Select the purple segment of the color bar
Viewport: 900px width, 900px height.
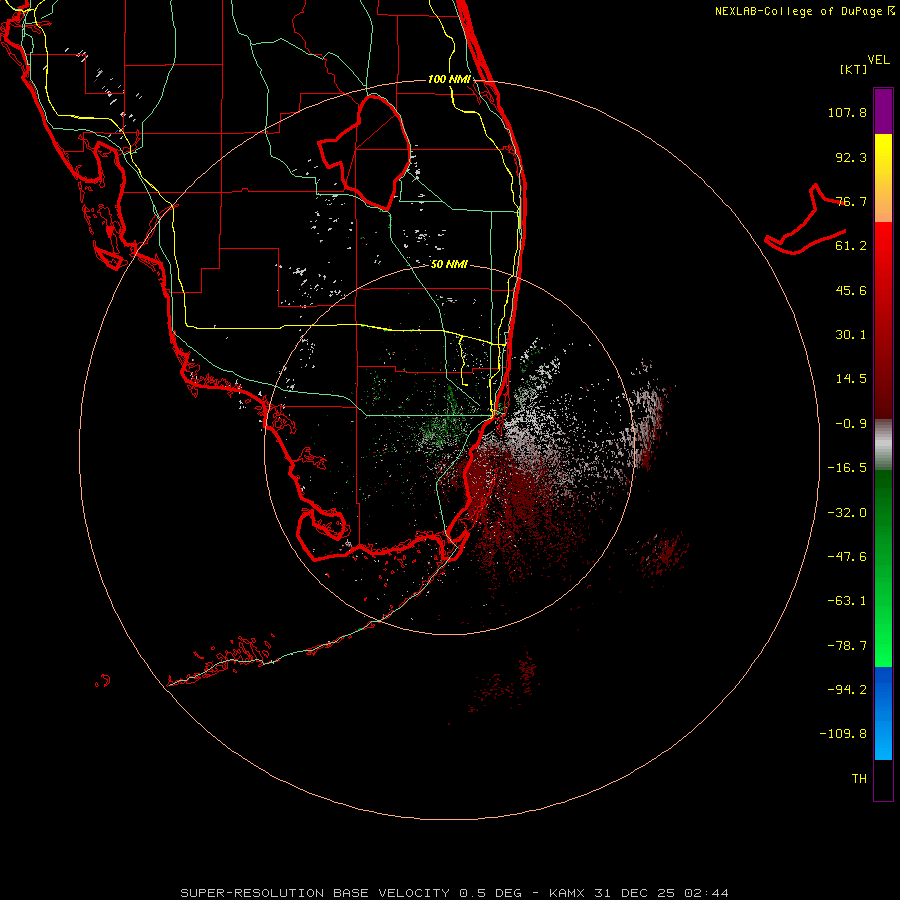[883, 111]
